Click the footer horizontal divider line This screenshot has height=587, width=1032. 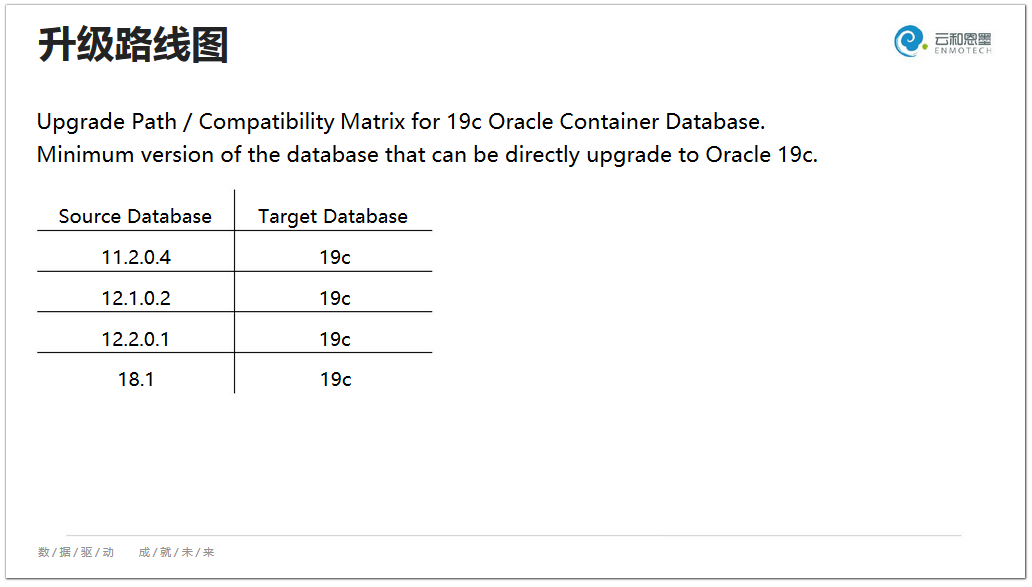point(513,536)
